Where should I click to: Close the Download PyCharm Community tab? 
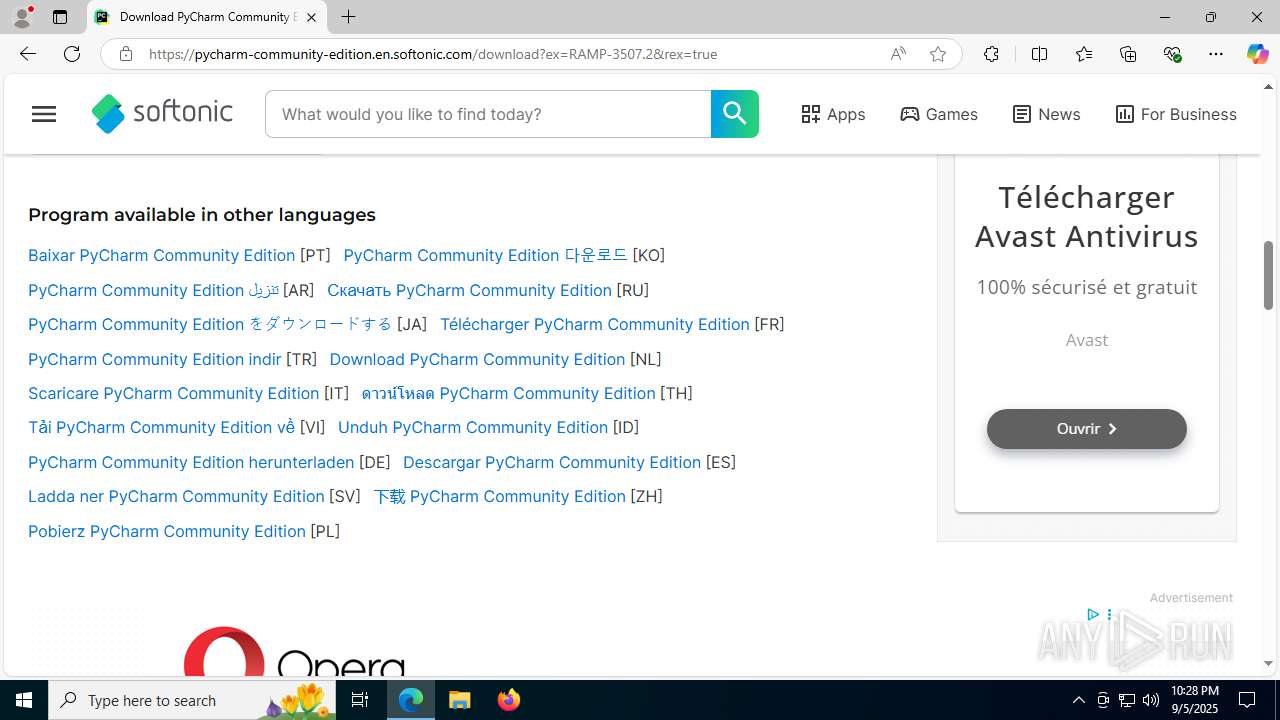tap(311, 17)
